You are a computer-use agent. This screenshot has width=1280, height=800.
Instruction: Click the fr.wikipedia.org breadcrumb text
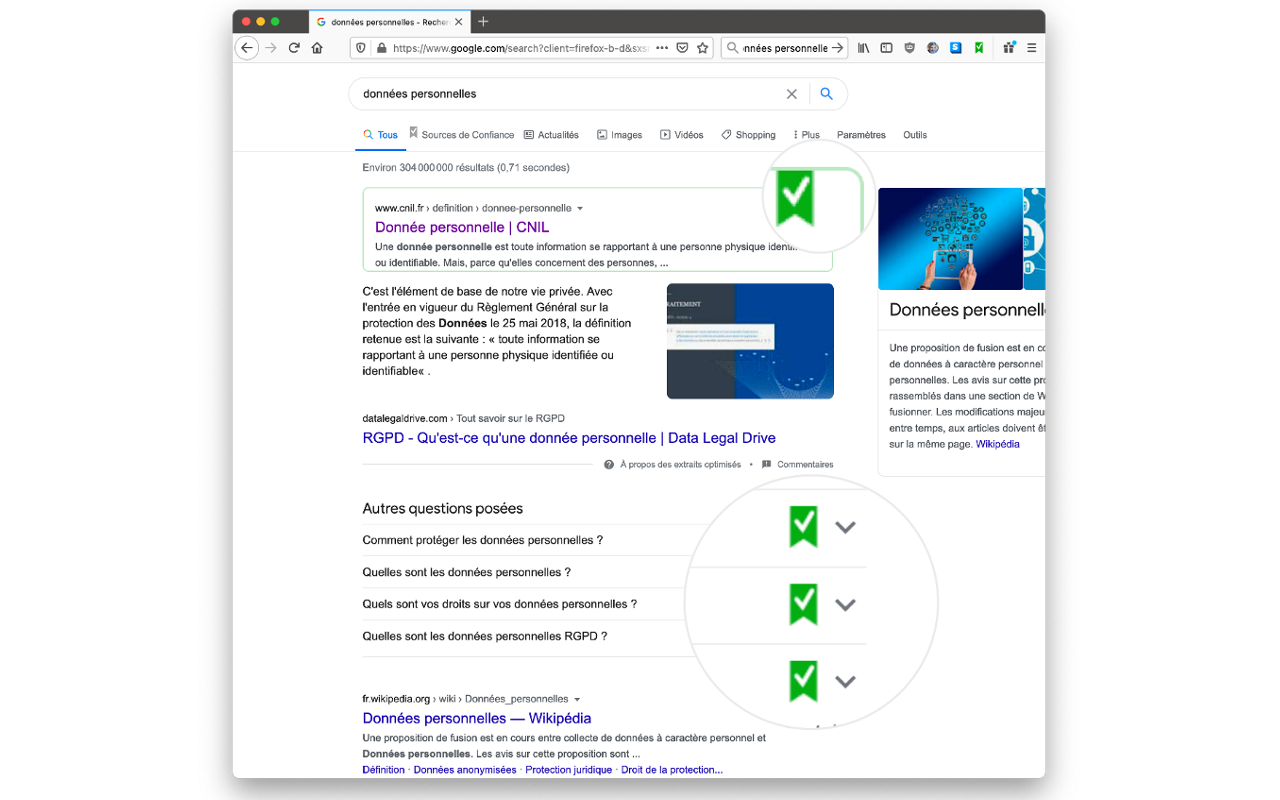tap(396, 699)
